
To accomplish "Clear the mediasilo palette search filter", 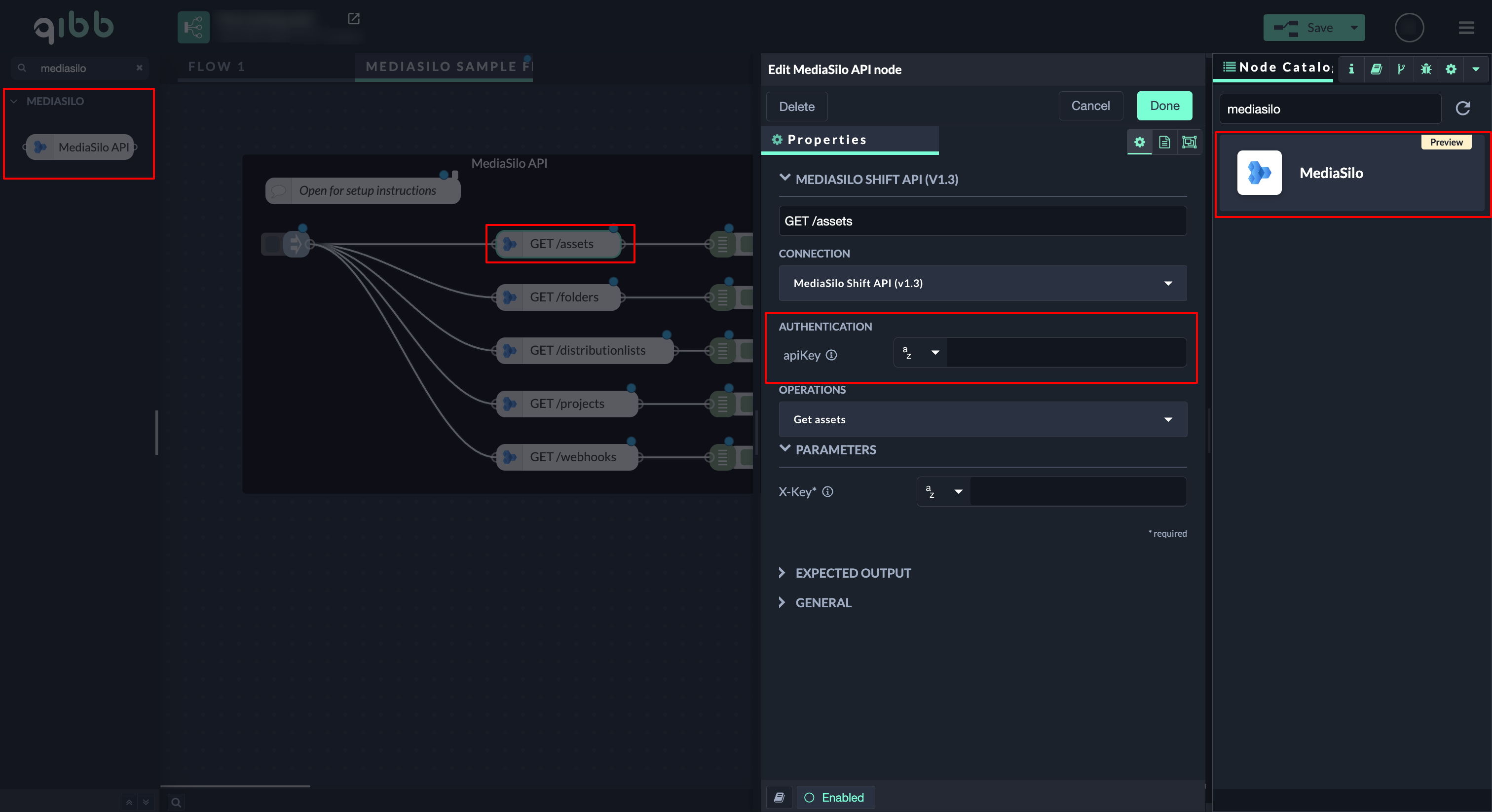I will pos(139,68).
